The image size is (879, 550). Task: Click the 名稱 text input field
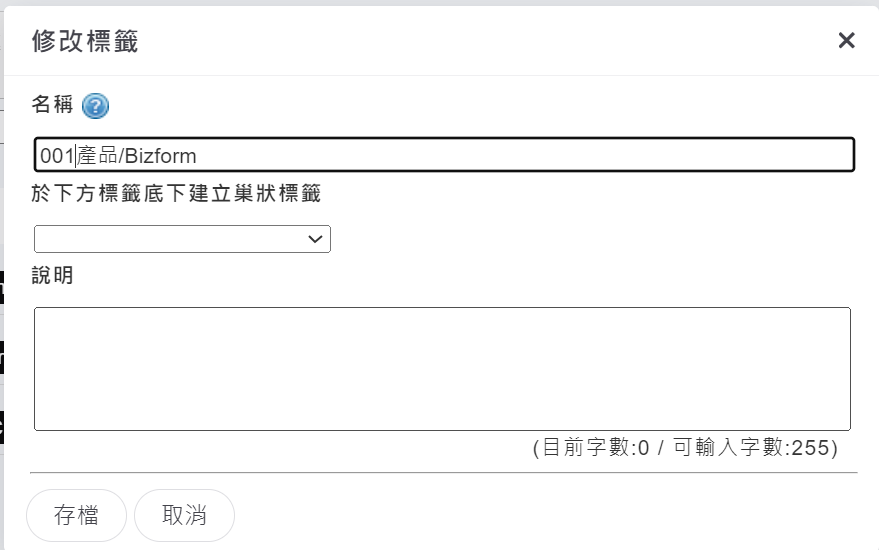(444, 155)
